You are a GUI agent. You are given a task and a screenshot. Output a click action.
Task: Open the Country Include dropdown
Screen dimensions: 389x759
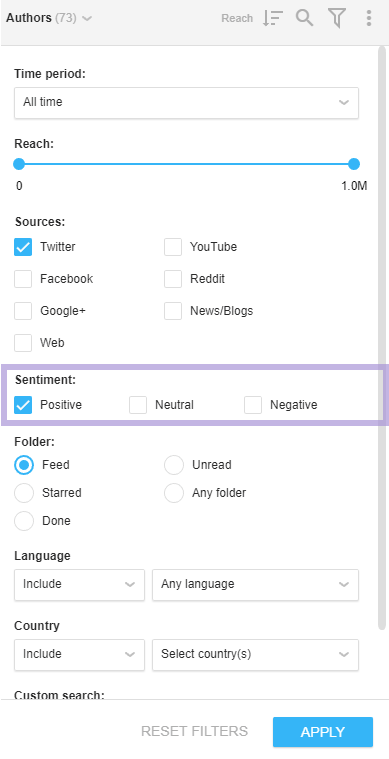pyautogui.click(x=79, y=654)
